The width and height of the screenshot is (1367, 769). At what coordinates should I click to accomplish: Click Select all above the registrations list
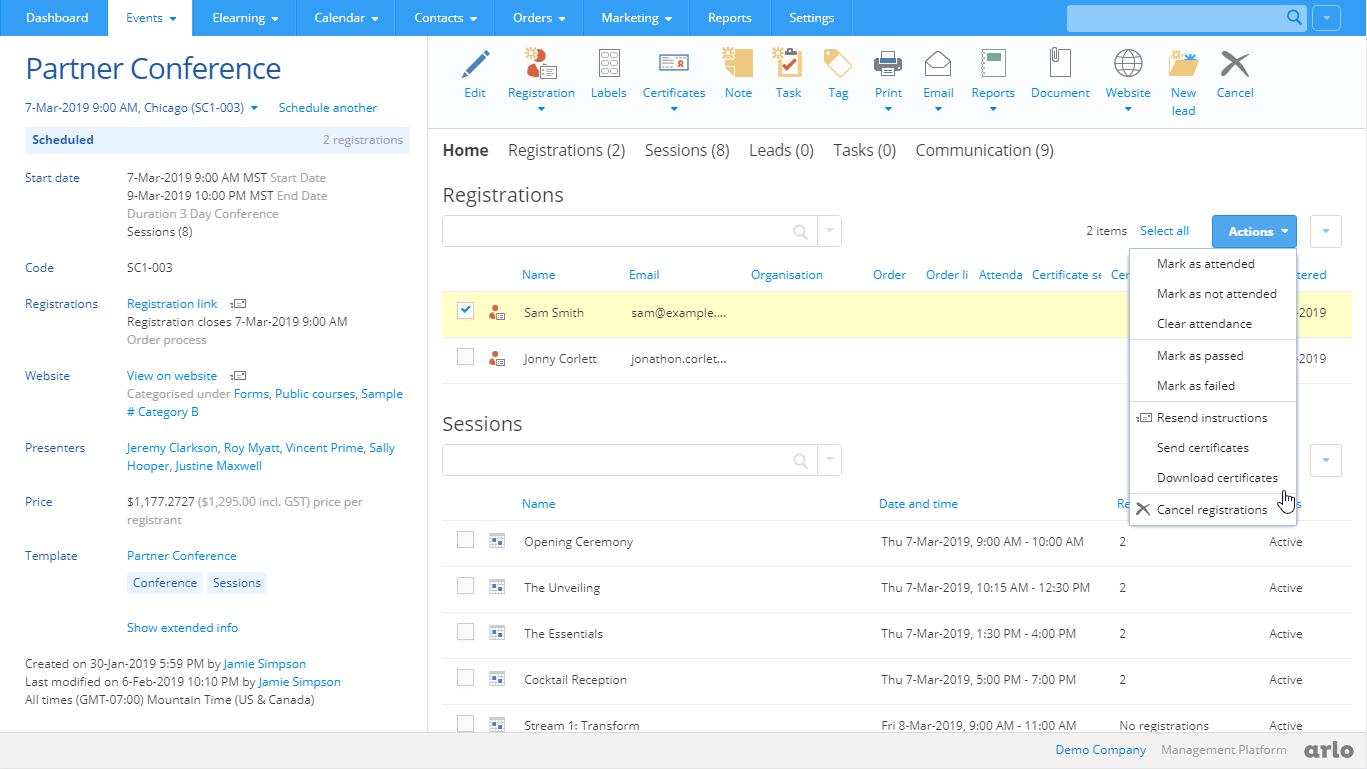point(1164,230)
